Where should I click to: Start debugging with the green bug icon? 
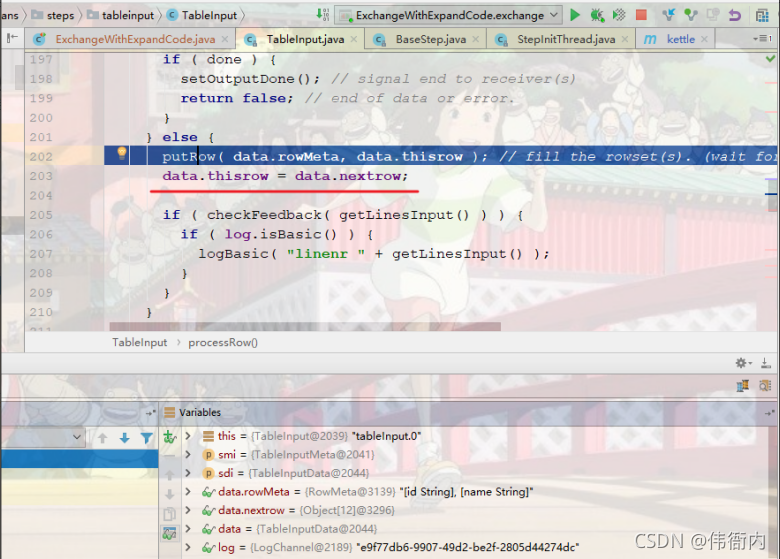pyautogui.click(x=597, y=15)
